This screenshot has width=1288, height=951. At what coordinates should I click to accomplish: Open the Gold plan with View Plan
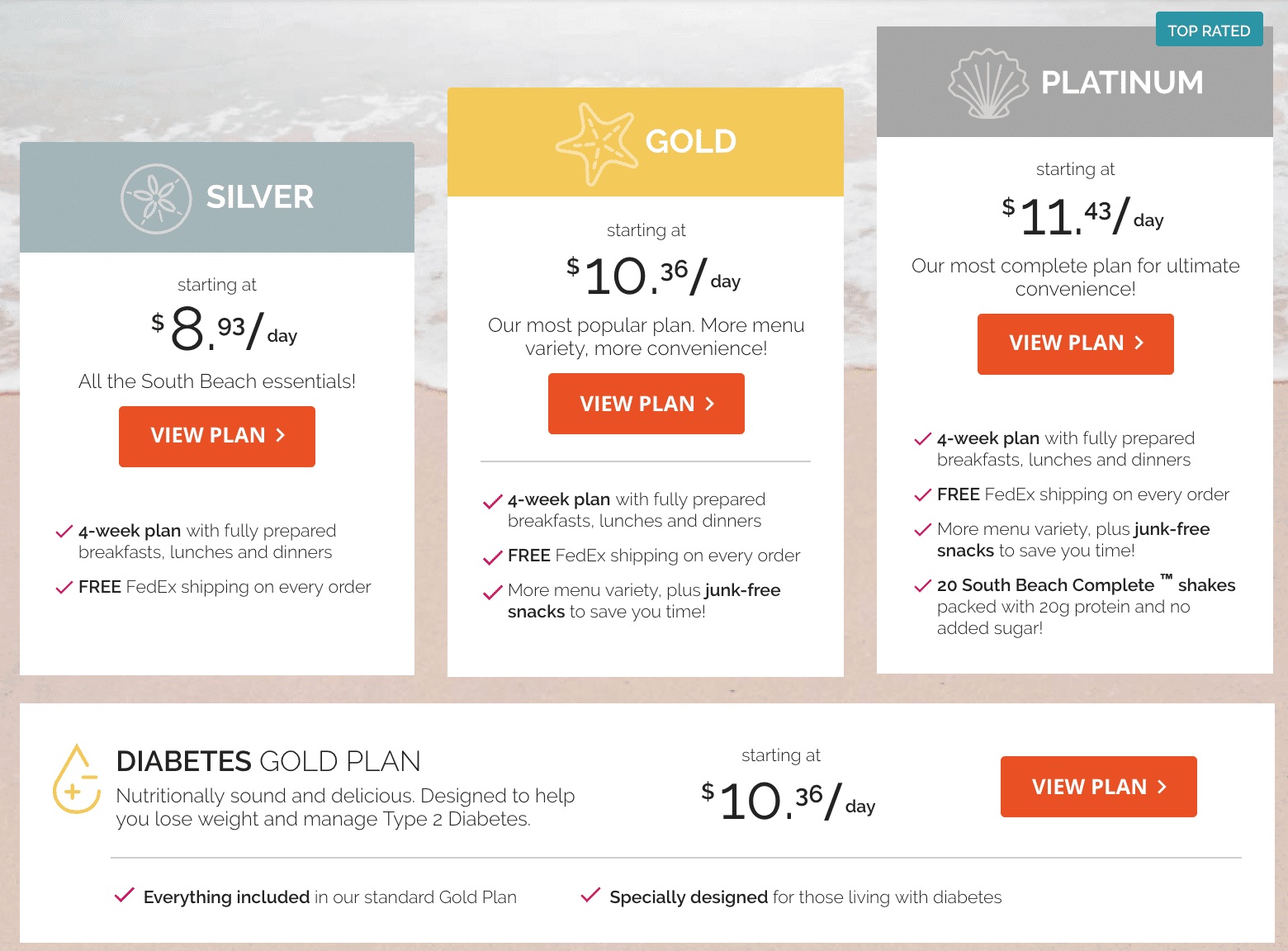646,404
